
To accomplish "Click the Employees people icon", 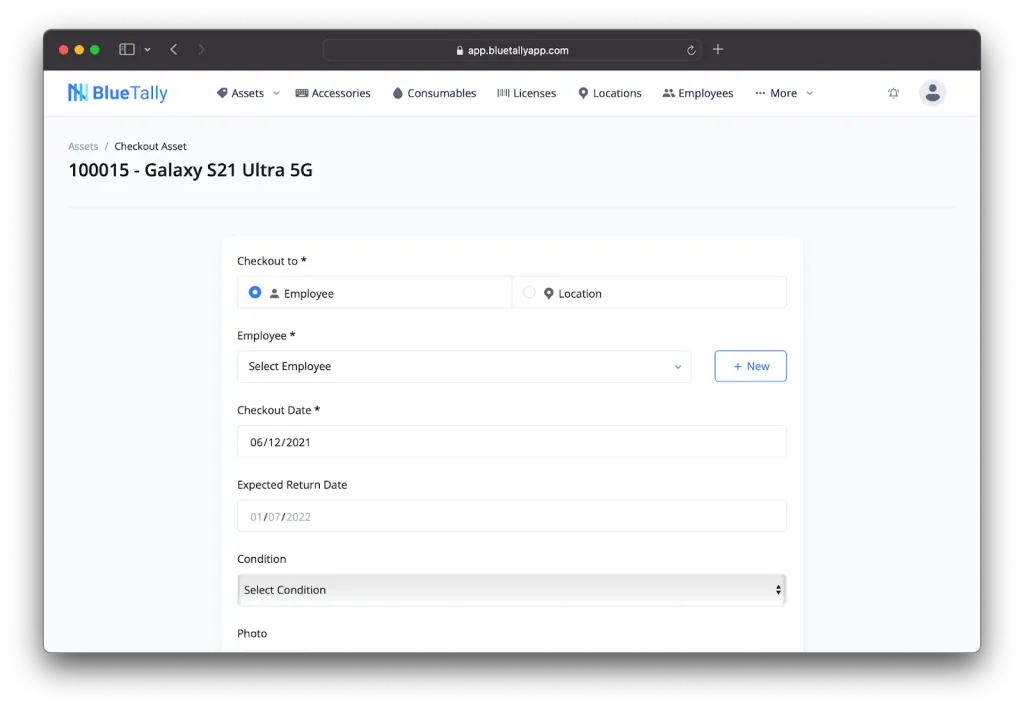I will coord(669,93).
